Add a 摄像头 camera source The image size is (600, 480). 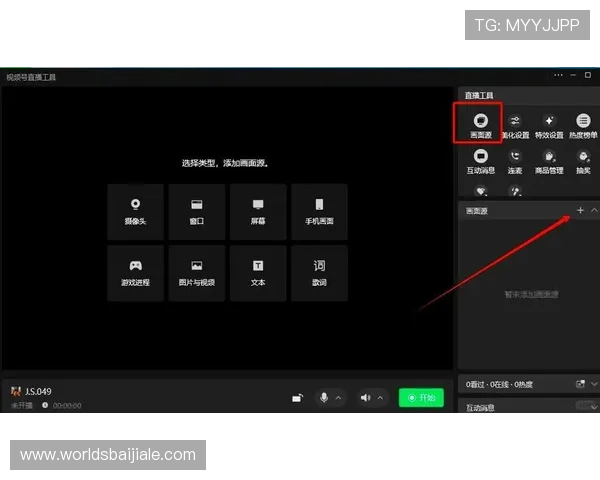(x=136, y=211)
